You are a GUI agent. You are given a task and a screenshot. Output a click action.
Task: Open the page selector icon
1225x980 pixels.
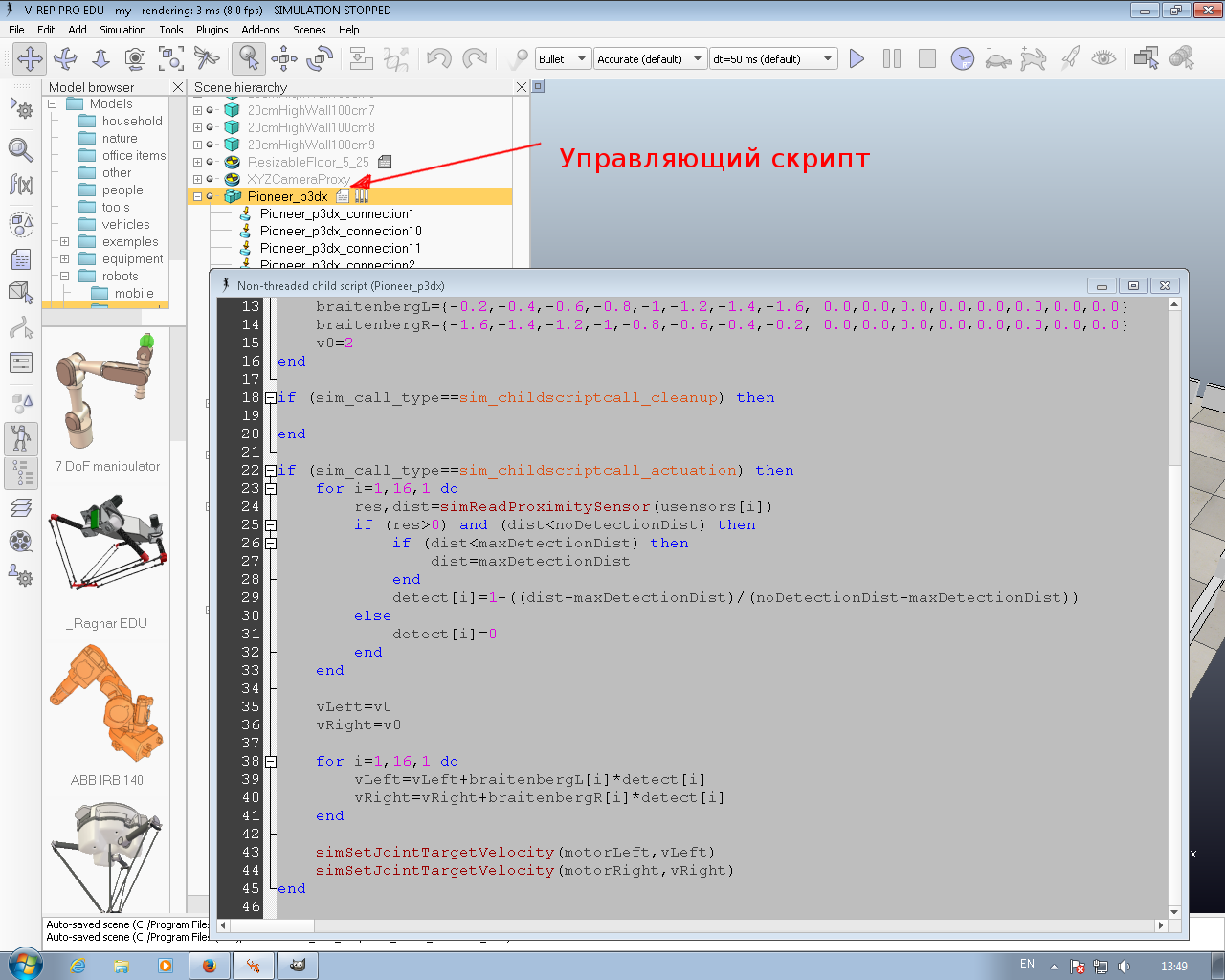1146,58
